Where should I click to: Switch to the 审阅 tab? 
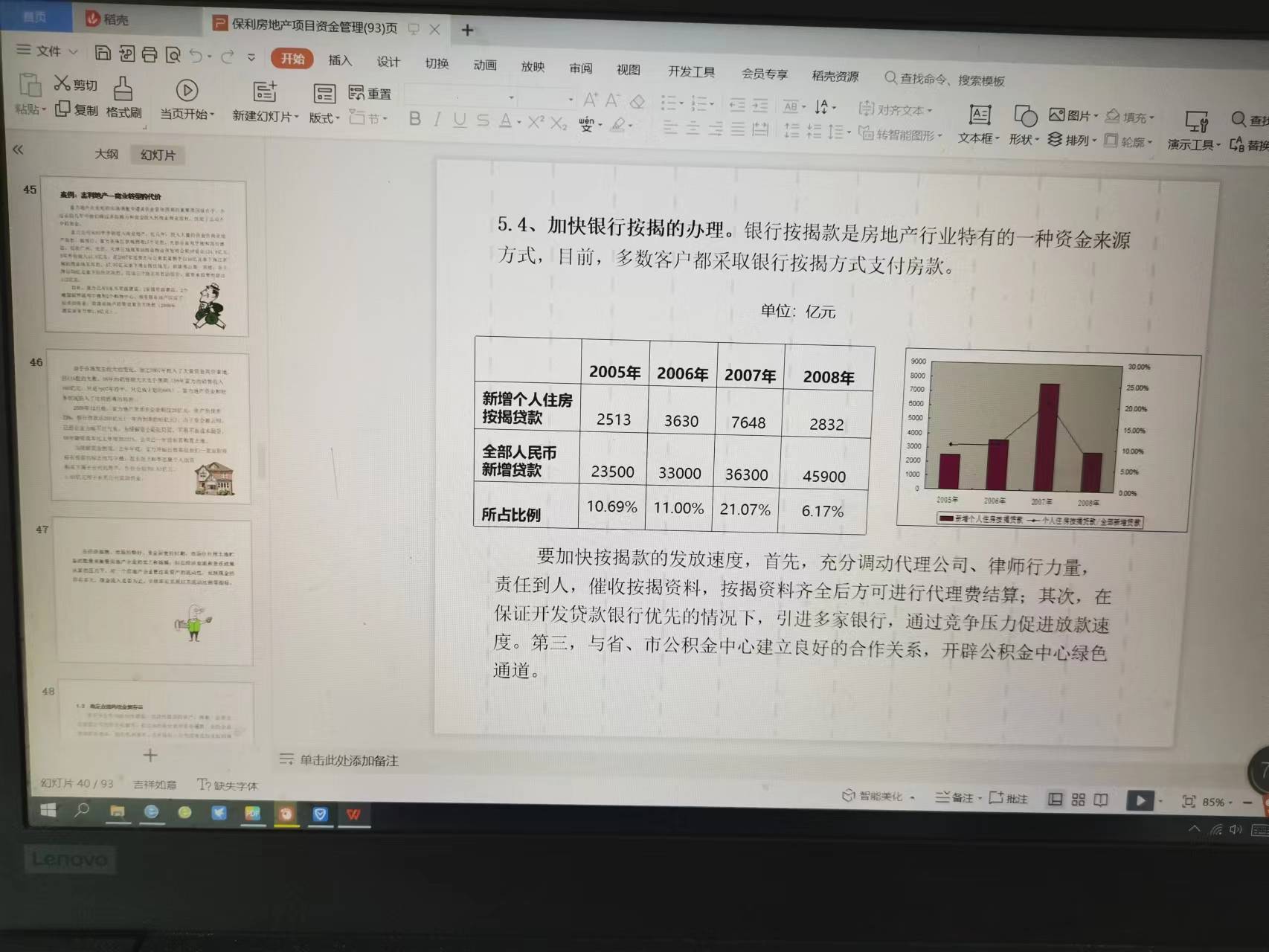[x=581, y=68]
